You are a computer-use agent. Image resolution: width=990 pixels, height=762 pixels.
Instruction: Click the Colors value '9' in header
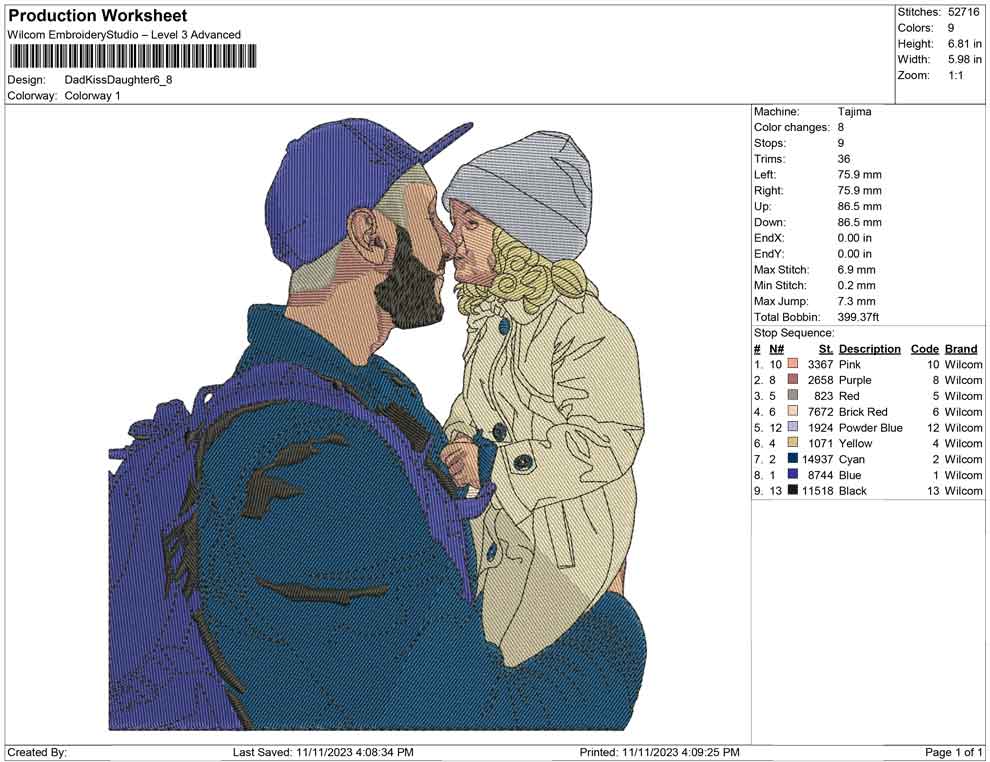point(951,28)
